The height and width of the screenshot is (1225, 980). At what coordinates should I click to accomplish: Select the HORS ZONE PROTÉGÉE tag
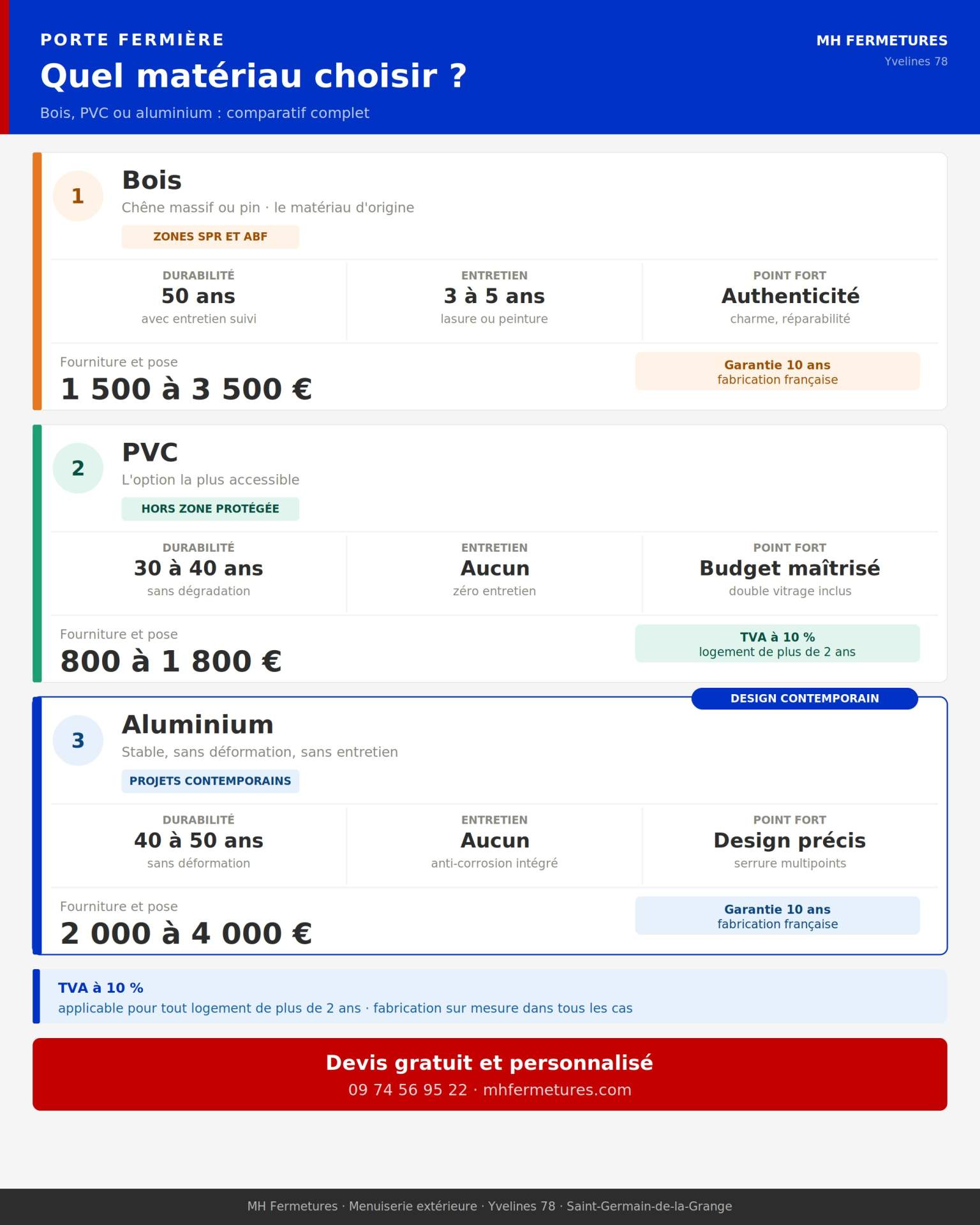click(210, 509)
